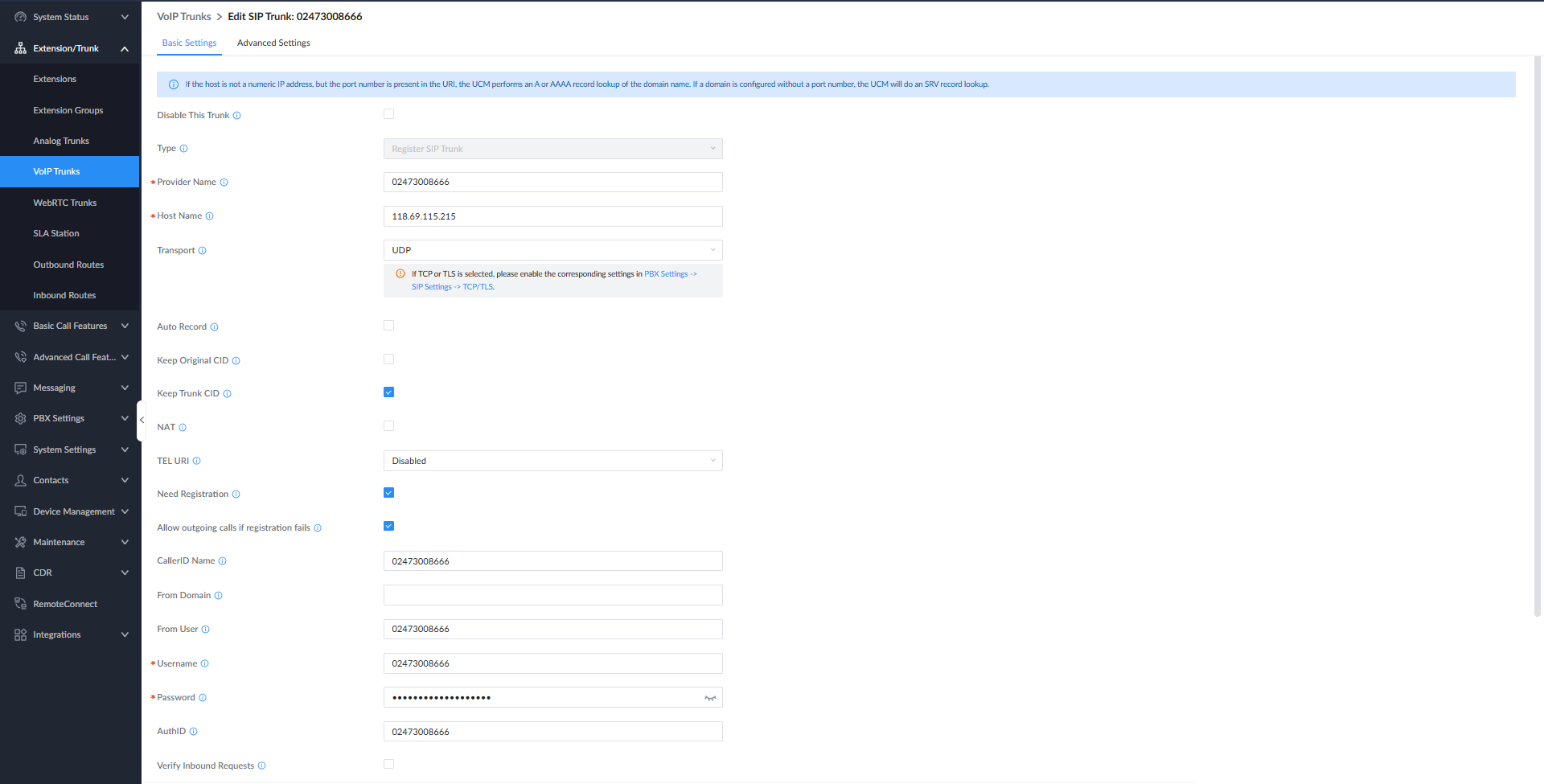
Task: Go to Analog Trunks page
Action: 61,141
